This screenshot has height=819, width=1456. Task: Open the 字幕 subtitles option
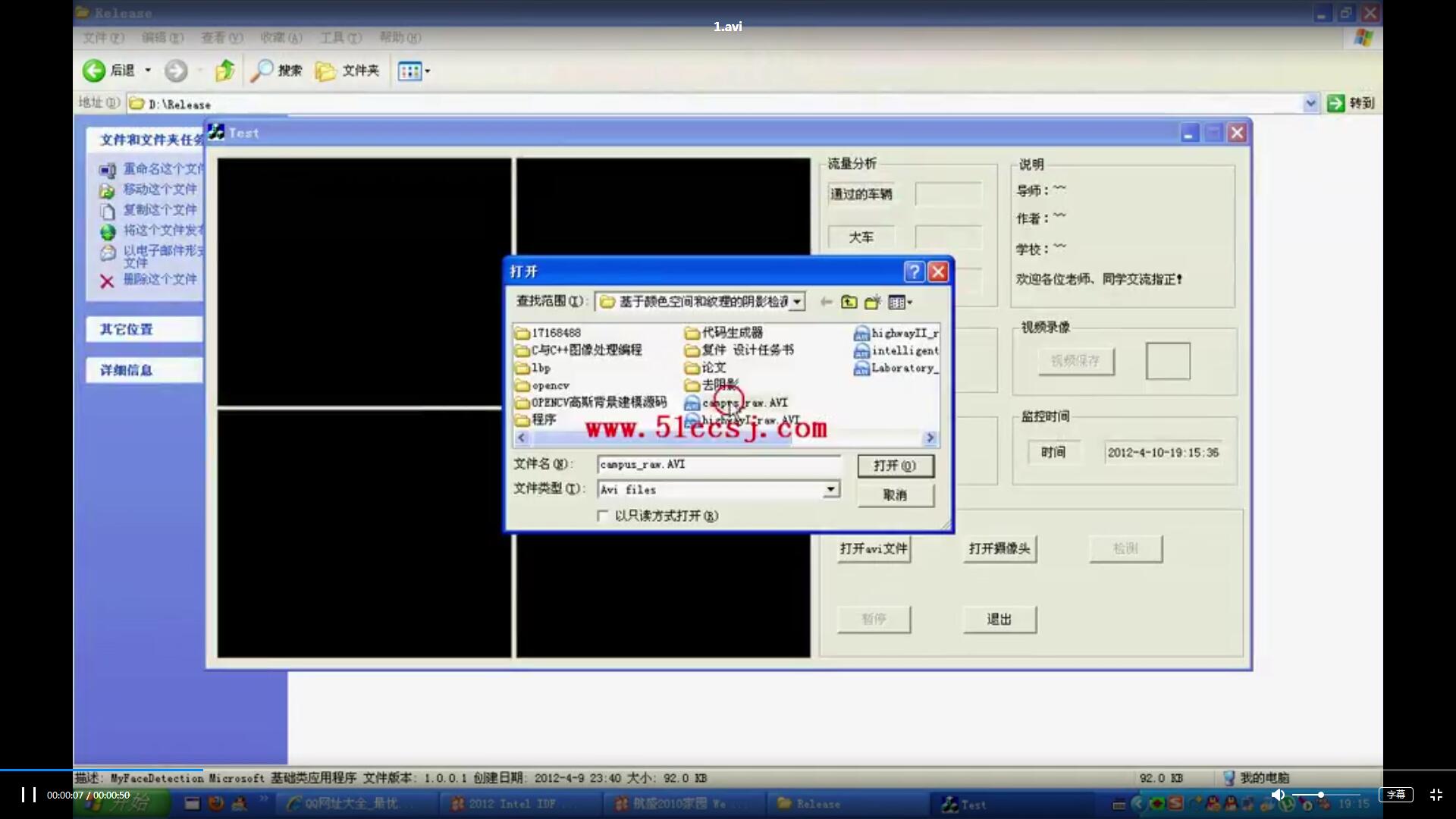(x=1395, y=795)
